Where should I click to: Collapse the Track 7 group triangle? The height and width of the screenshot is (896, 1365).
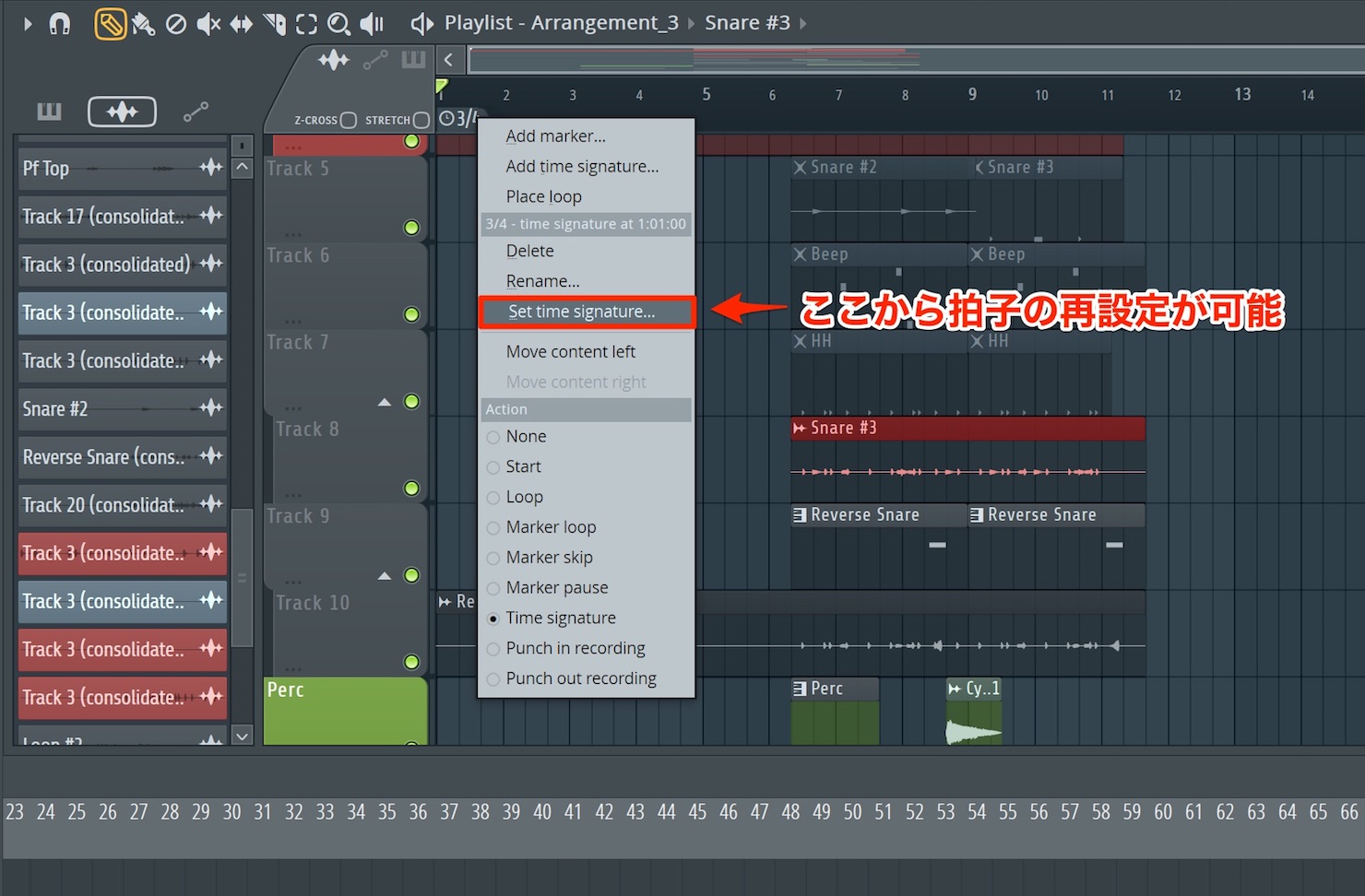[385, 402]
